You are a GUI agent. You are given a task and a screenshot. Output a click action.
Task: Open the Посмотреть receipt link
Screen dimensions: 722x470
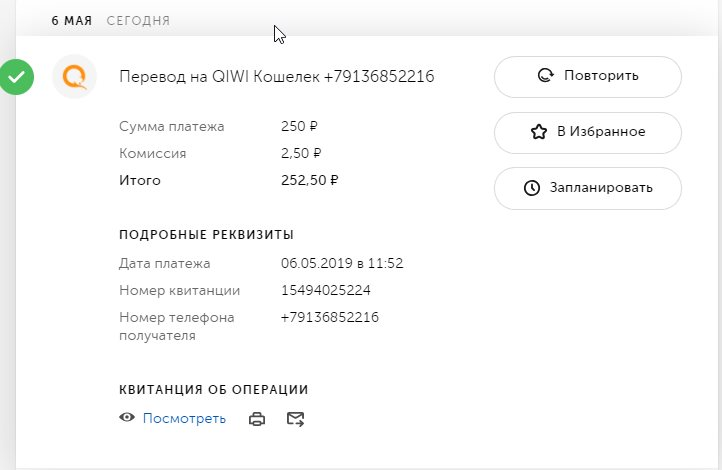point(184,418)
